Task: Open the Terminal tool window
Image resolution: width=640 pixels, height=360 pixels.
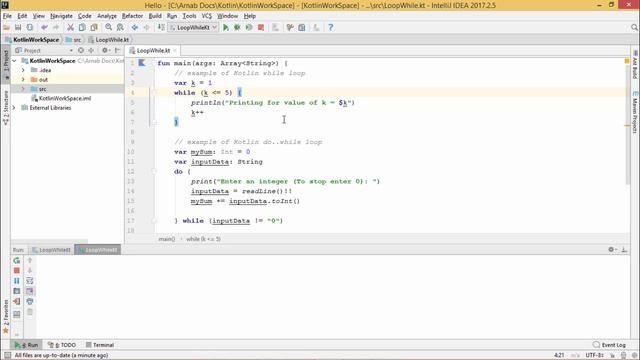Action: [100, 345]
